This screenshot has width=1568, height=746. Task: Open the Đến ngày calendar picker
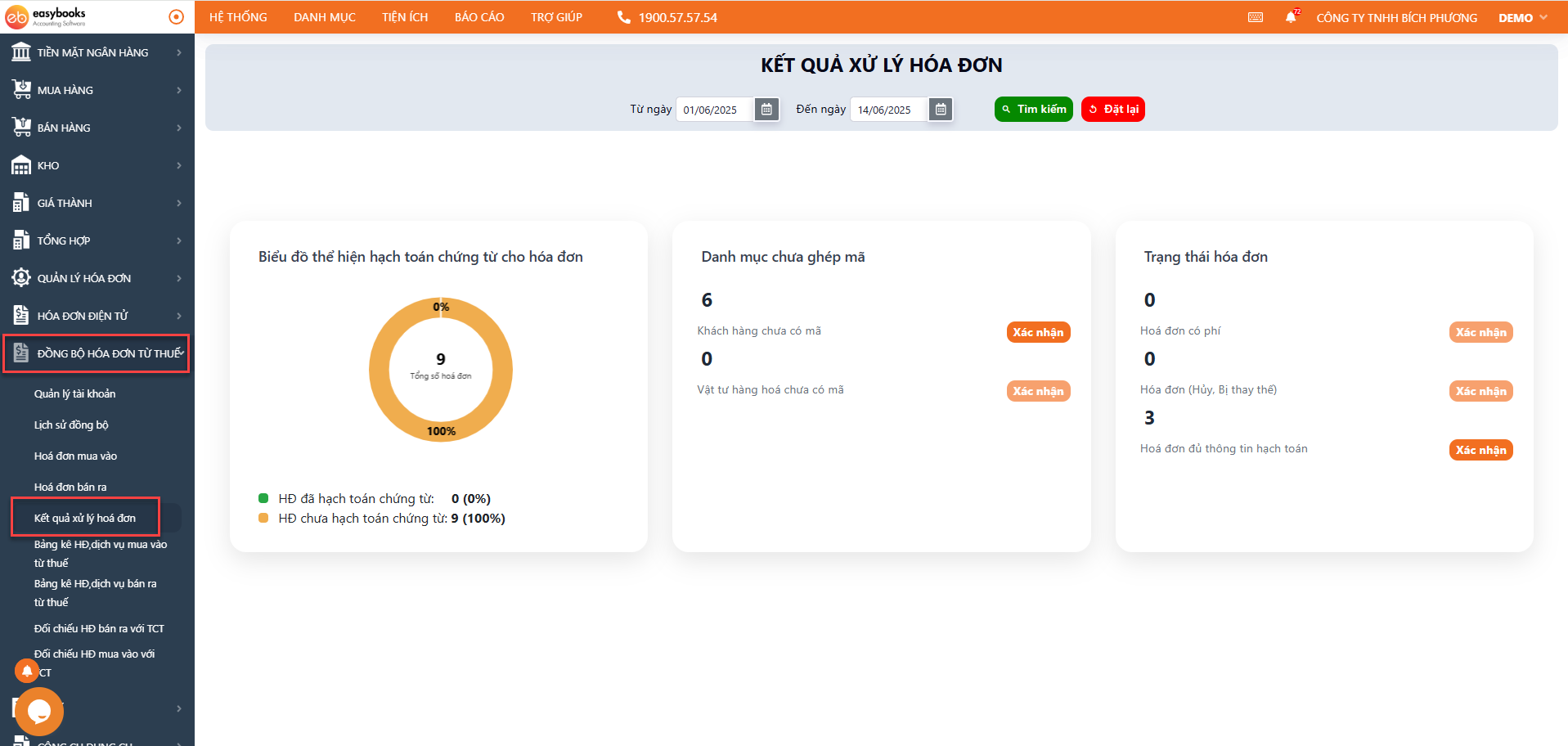click(x=941, y=109)
